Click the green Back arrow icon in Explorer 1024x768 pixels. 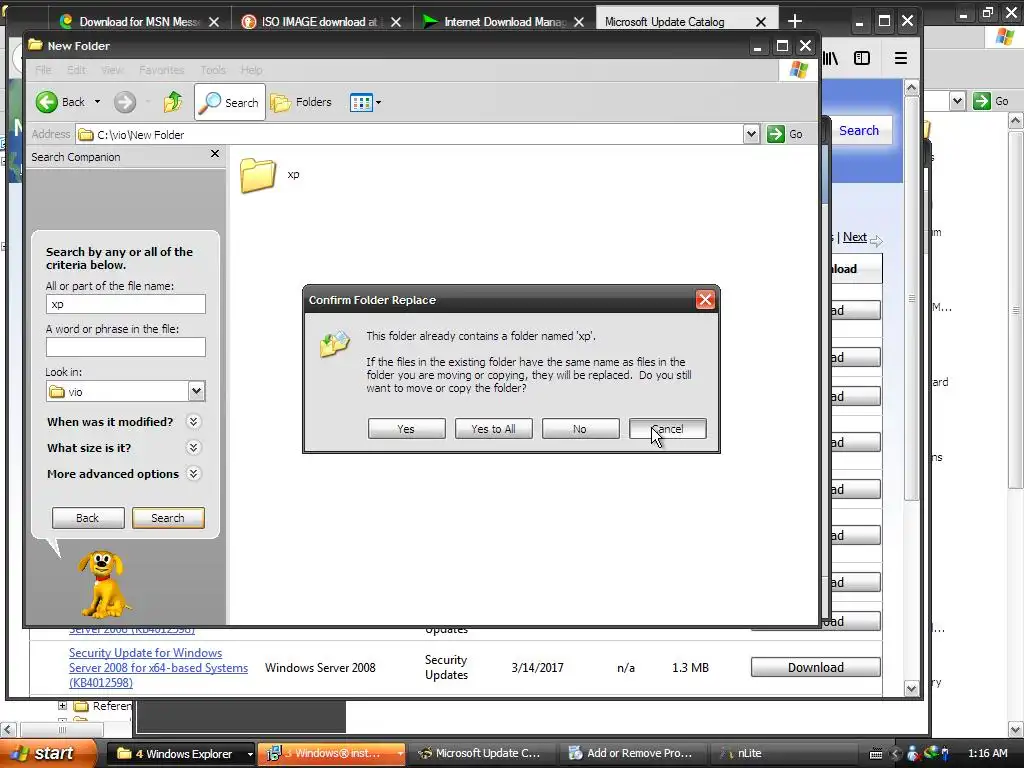tap(46, 102)
